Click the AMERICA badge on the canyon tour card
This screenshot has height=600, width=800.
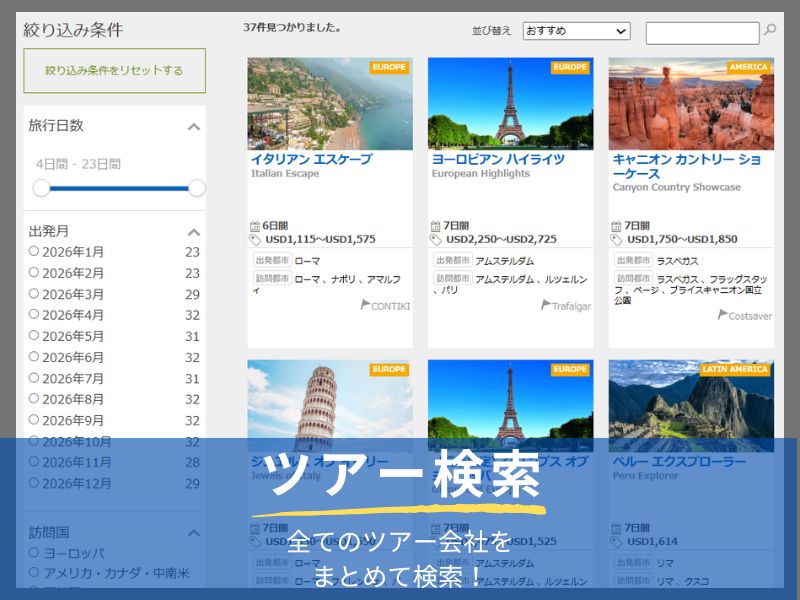[749, 67]
